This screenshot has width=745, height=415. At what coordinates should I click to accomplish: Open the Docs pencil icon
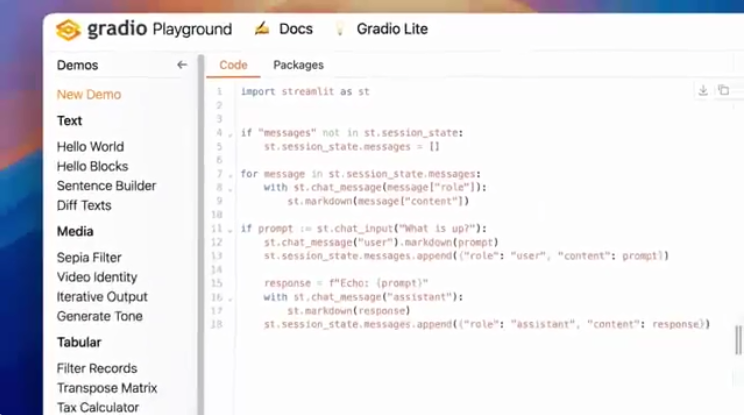[x=262, y=29]
